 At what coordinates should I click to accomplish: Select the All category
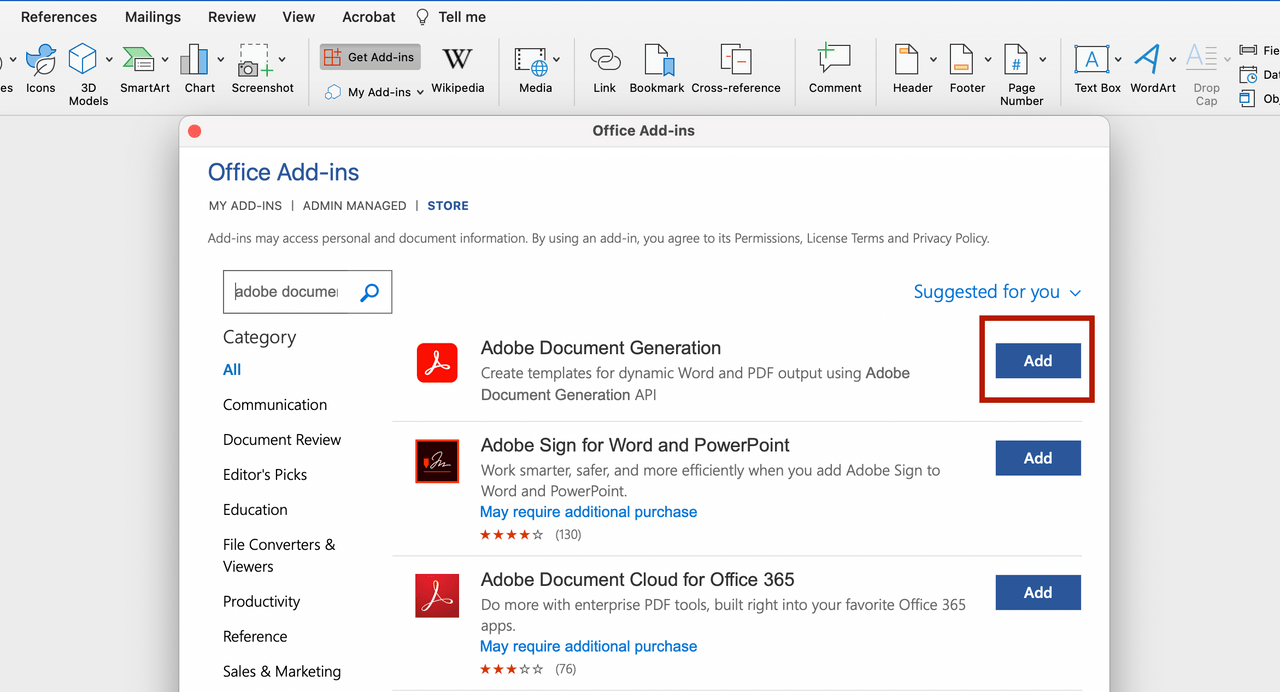pyautogui.click(x=232, y=370)
